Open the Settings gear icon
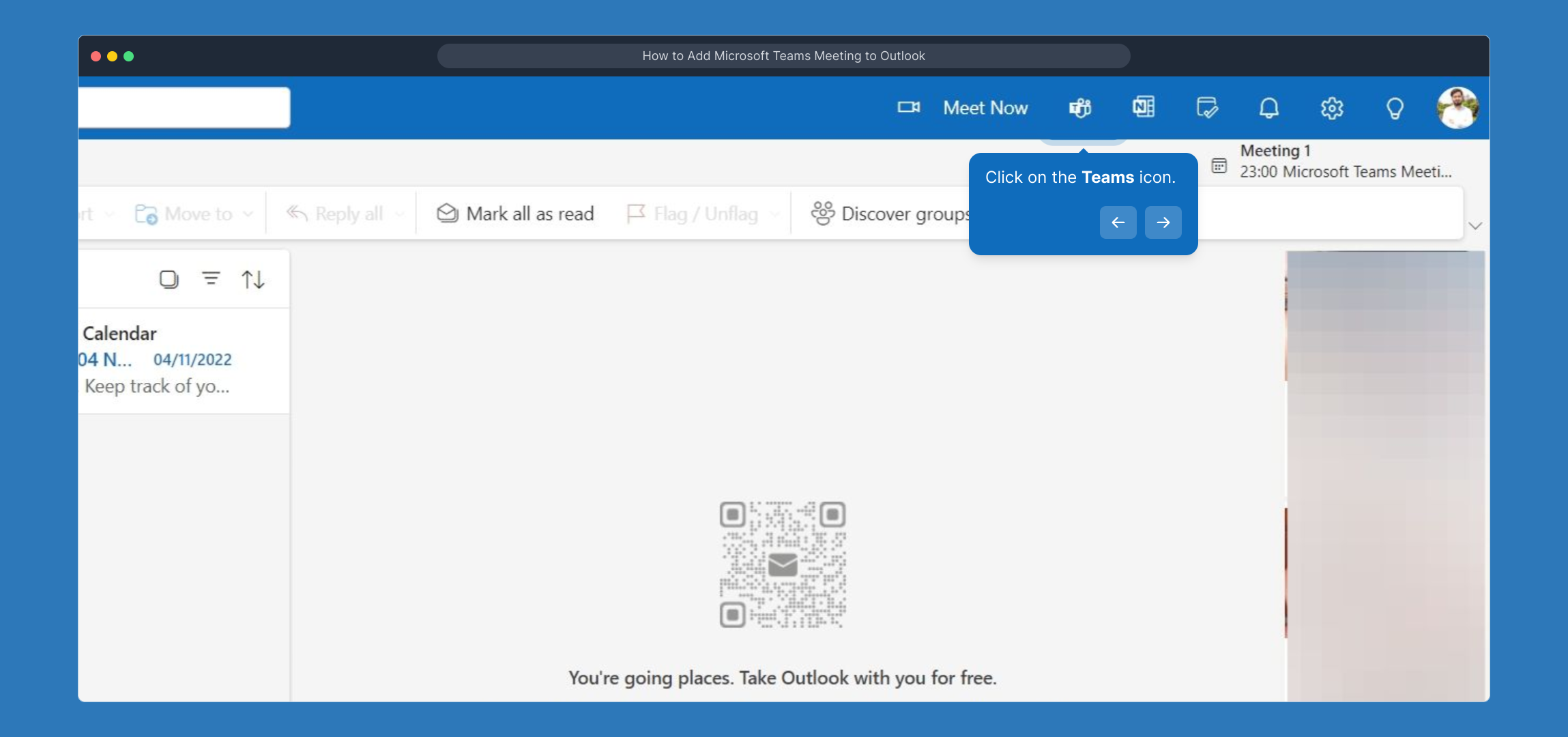Viewport: 1568px width, 737px height. (x=1331, y=108)
